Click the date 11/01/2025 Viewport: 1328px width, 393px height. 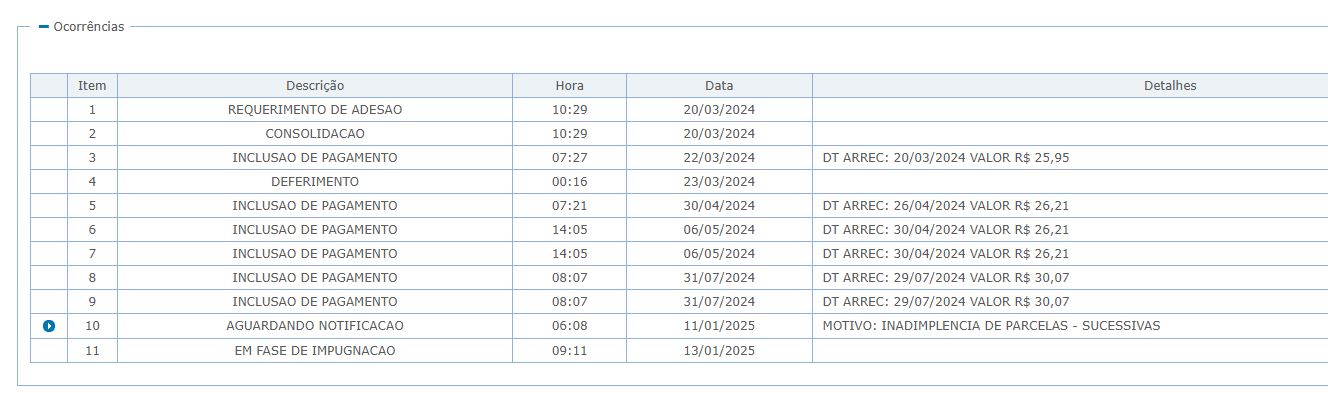(719, 326)
